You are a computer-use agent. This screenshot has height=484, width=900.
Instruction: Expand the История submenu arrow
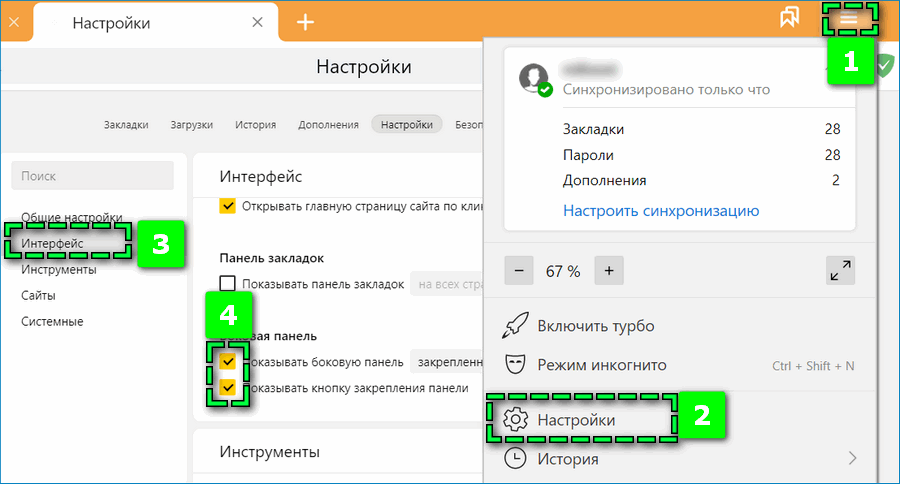coord(852,458)
